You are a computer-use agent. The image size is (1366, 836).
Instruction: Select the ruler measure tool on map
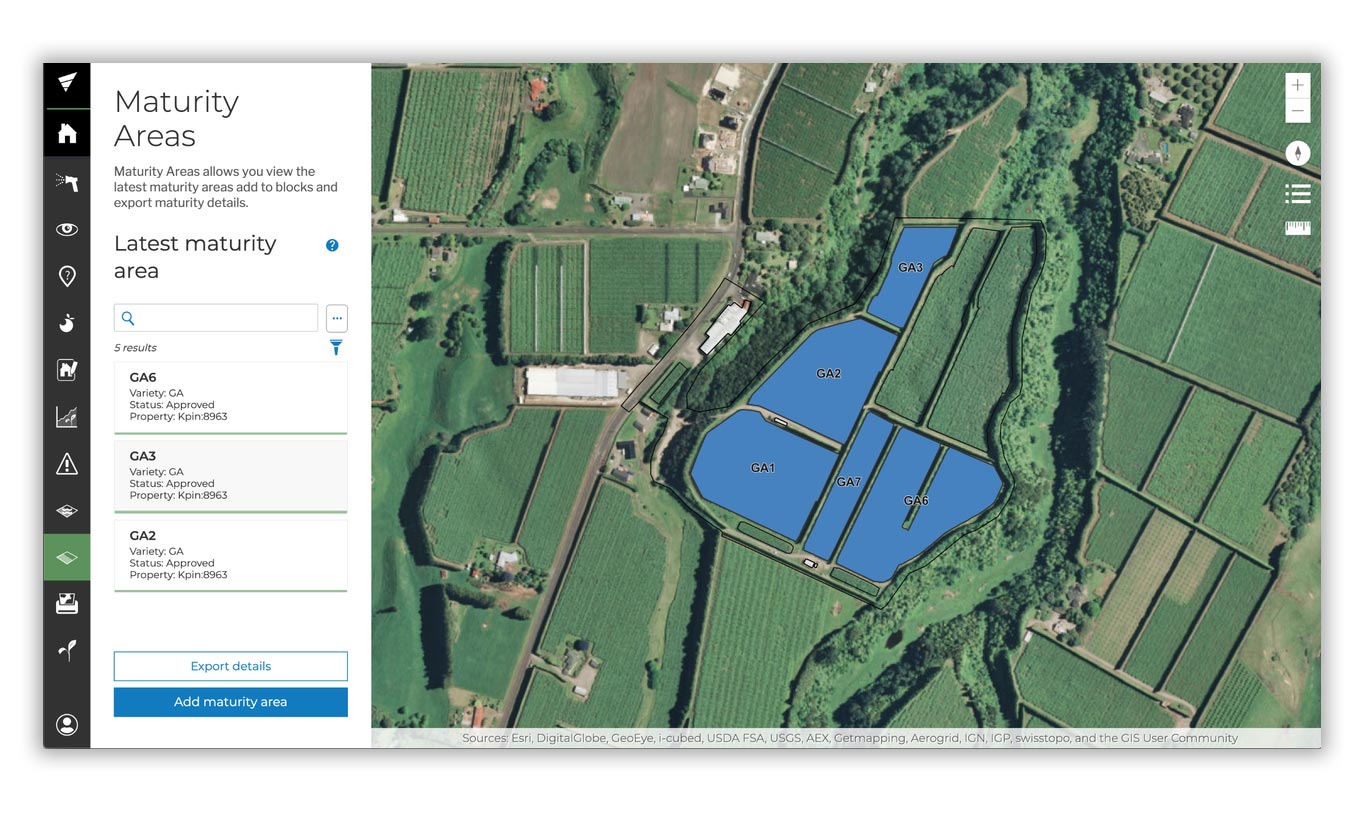pyautogui.click(x=1297, y=228)
